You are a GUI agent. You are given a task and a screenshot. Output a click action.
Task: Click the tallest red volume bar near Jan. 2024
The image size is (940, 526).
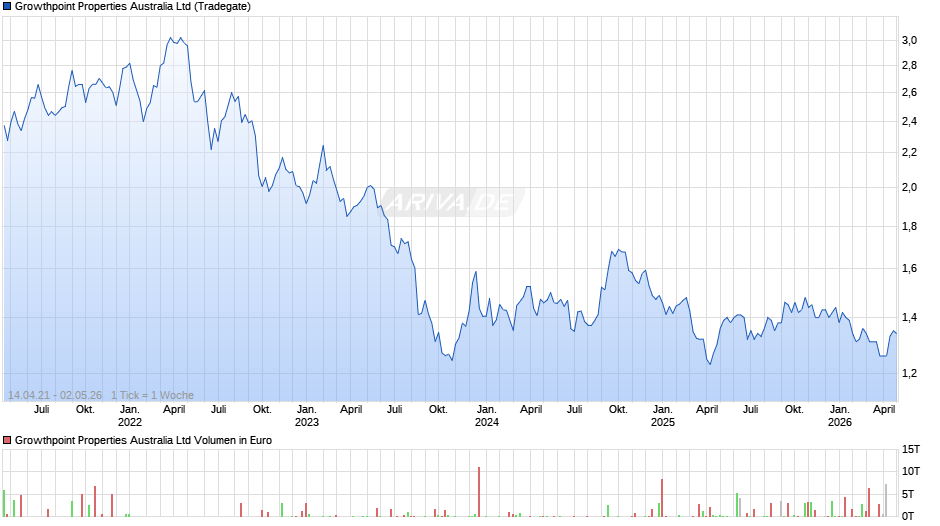tap(479, 492)
